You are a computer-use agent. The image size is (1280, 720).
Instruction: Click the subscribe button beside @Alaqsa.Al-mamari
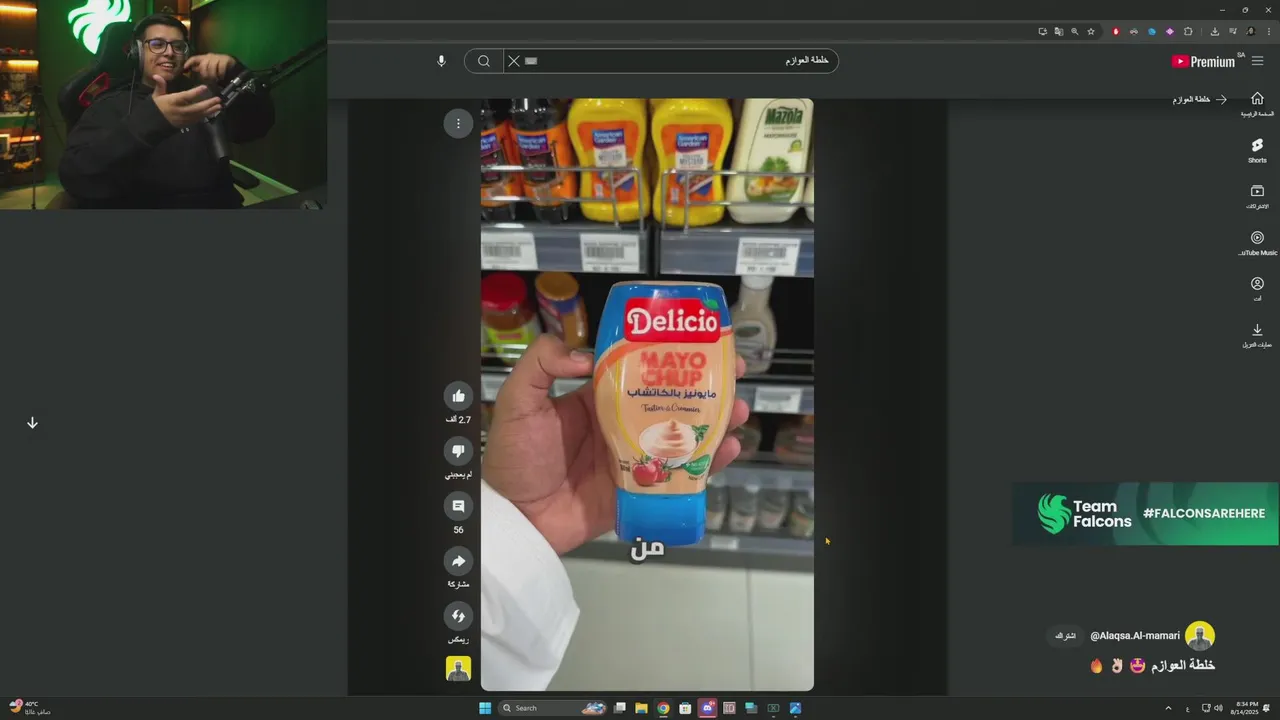[x=1066, y=635]
